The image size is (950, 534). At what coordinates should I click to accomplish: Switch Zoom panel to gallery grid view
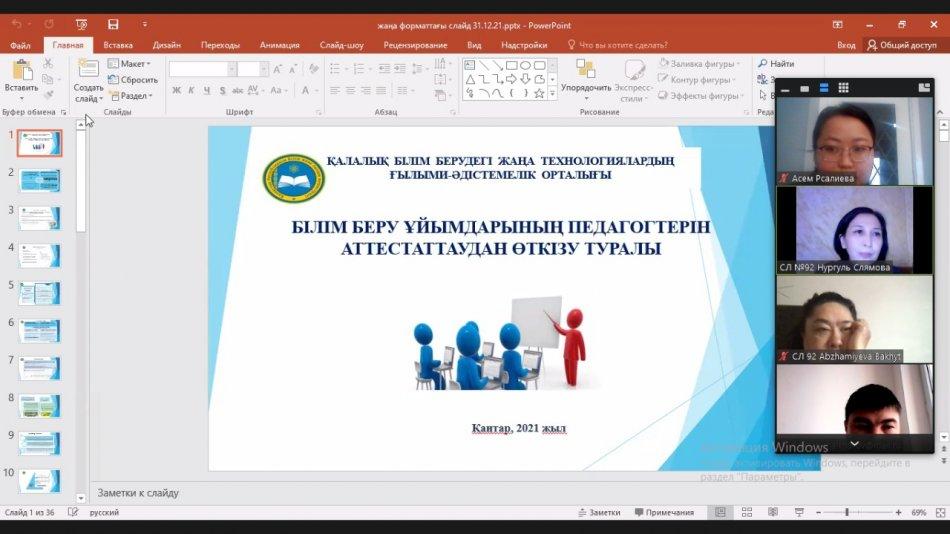click(843, 88)
